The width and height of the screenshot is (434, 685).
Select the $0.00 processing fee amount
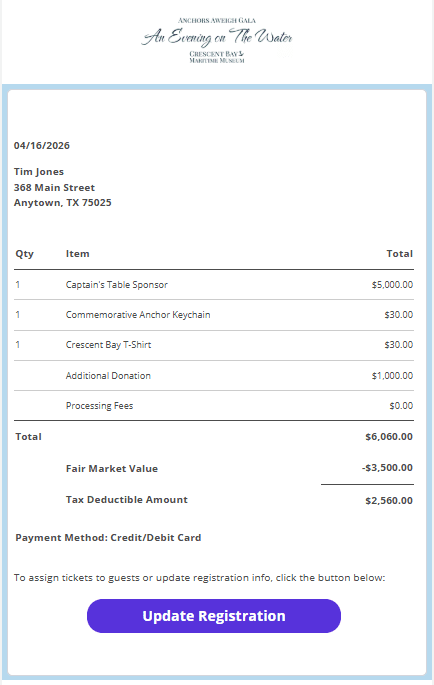pos(401,406)
